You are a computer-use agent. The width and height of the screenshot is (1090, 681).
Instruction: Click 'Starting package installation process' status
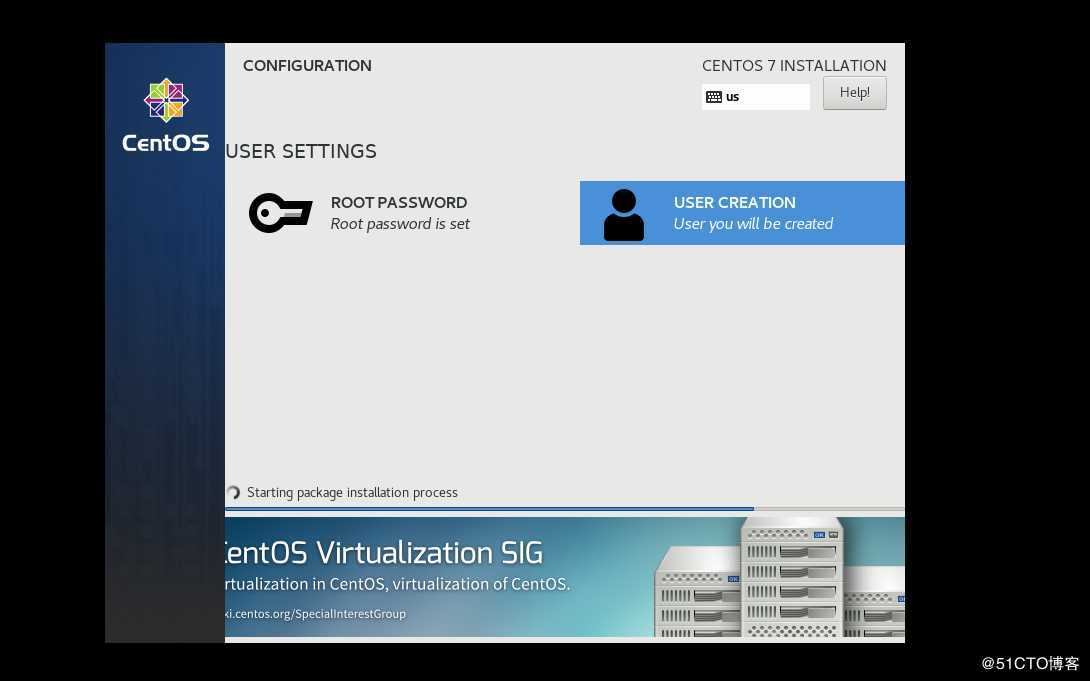tap(352, 493)
